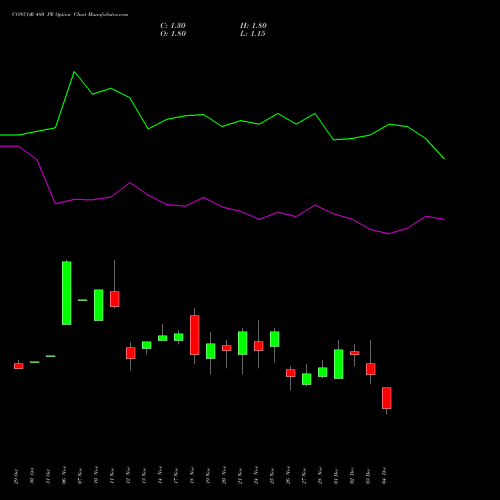The height and width of the screenshot is (500, 500).
Task: Select the small red candlestick for 20 Nov
Action: (227, 348)
